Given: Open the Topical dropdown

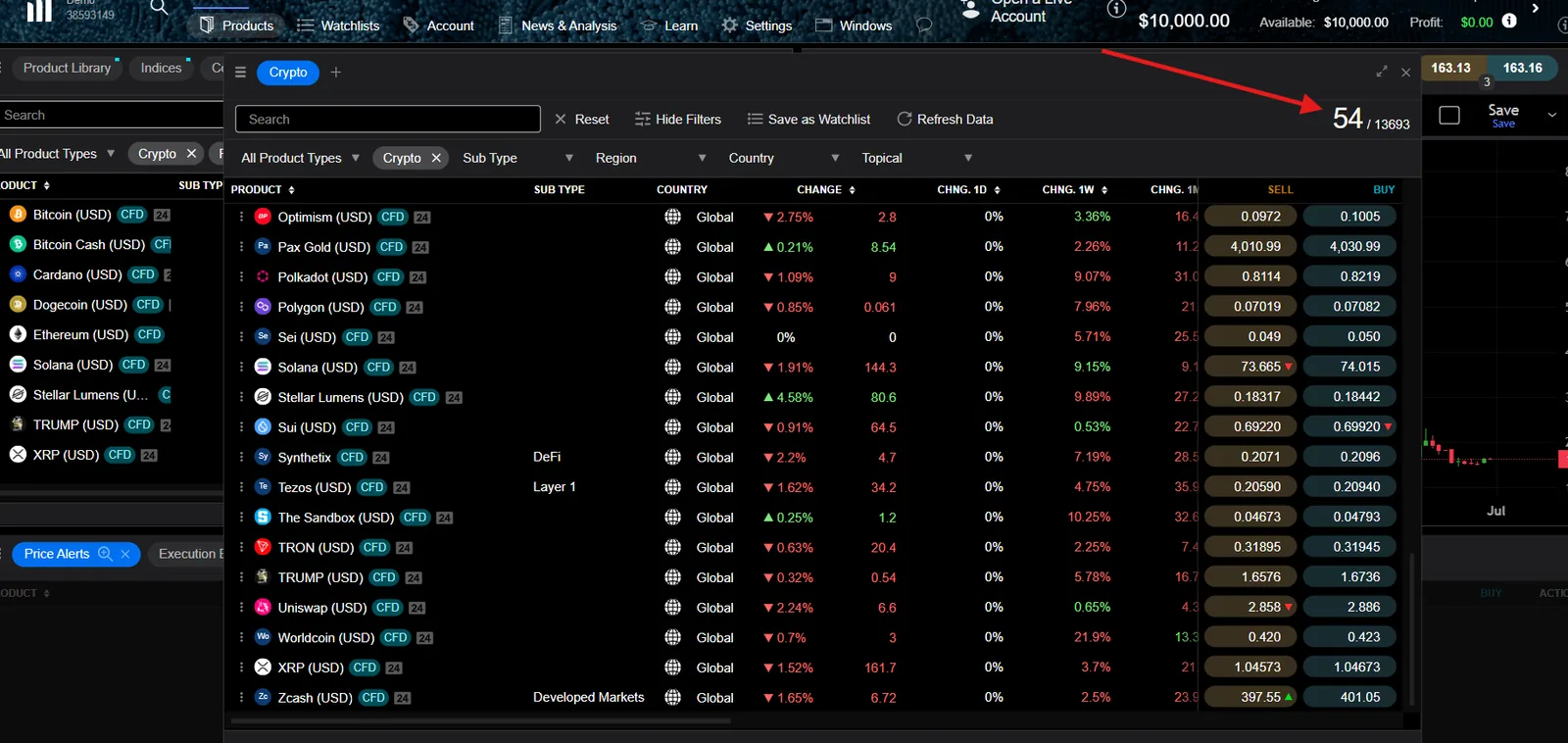Looking at the screenshot, I should click(x=917, y=158).
